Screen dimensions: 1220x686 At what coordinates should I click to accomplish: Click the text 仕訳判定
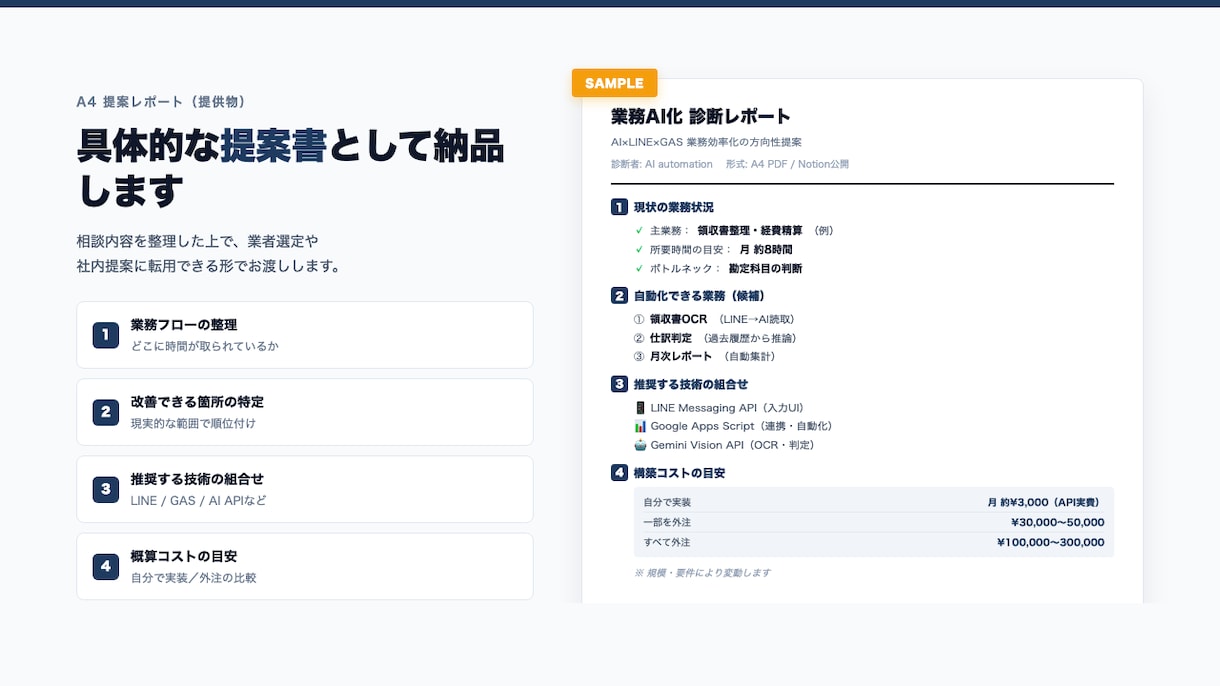click(x=671, y=338)
